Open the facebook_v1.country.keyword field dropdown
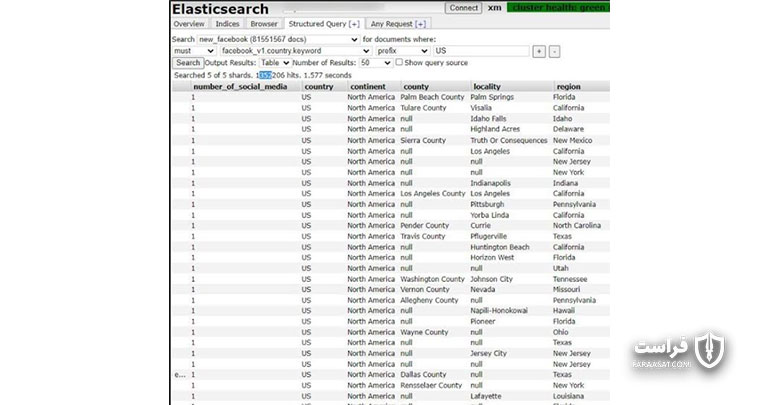780x405 pixels. (295, 51)
